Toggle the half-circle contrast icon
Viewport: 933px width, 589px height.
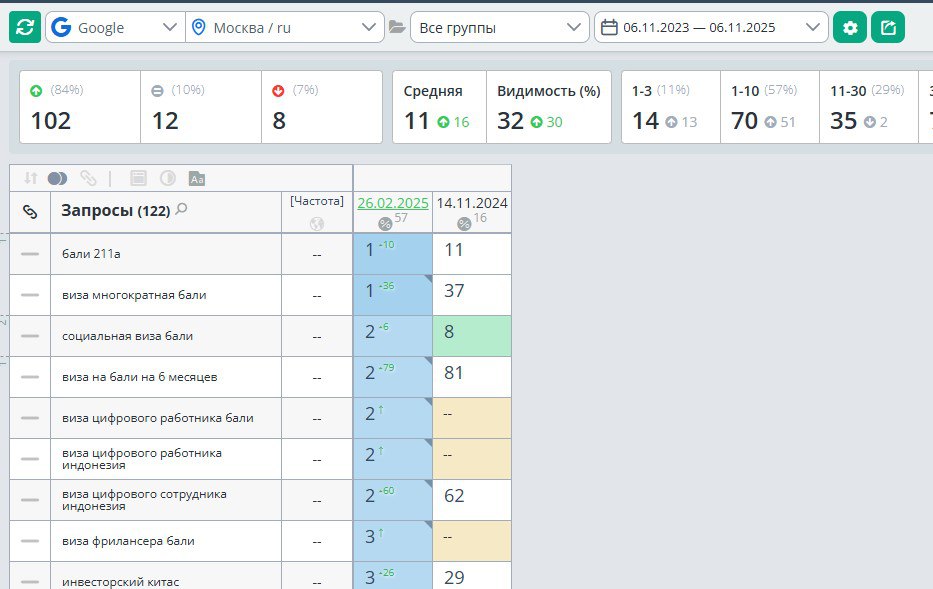tap(167, 178)
